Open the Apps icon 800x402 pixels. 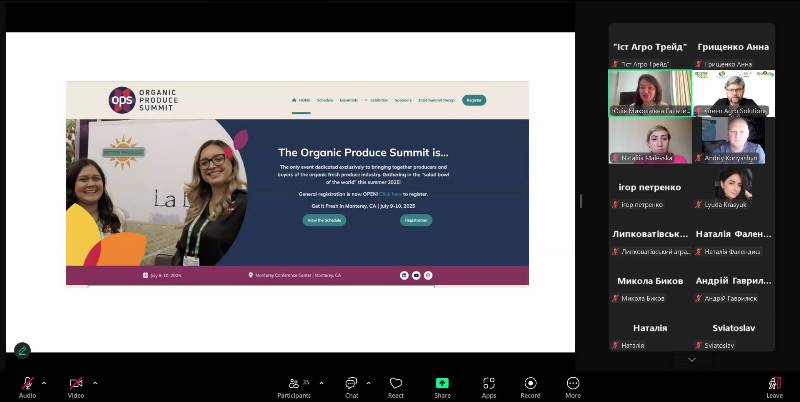[x=489, y=383]
